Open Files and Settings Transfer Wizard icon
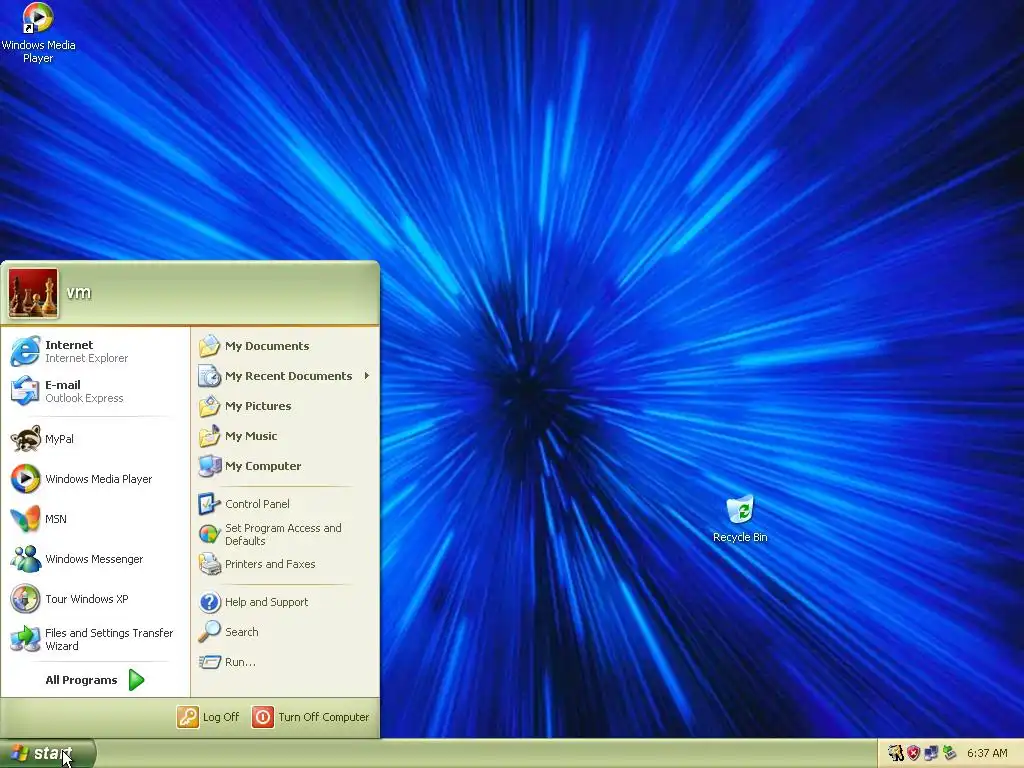 point(25,639)
